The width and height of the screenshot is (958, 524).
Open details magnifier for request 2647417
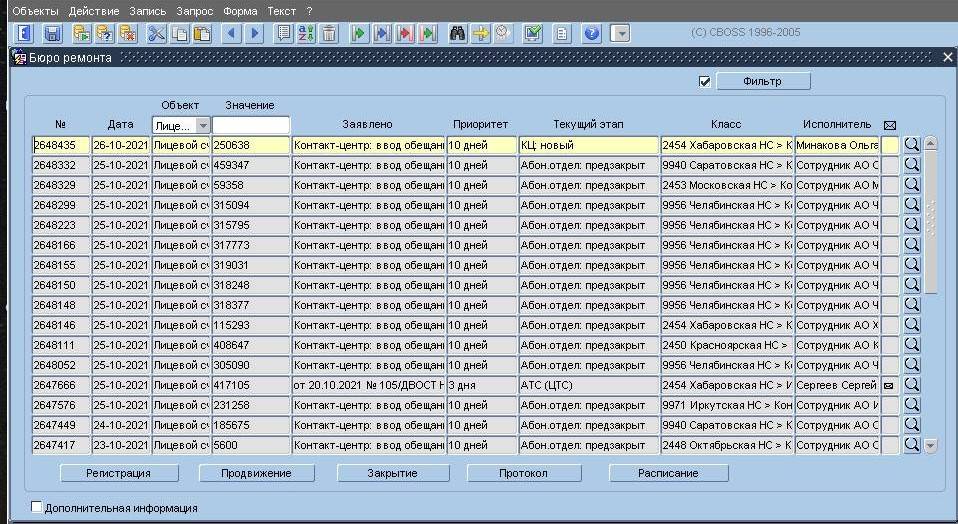click(x=912, y=445)
